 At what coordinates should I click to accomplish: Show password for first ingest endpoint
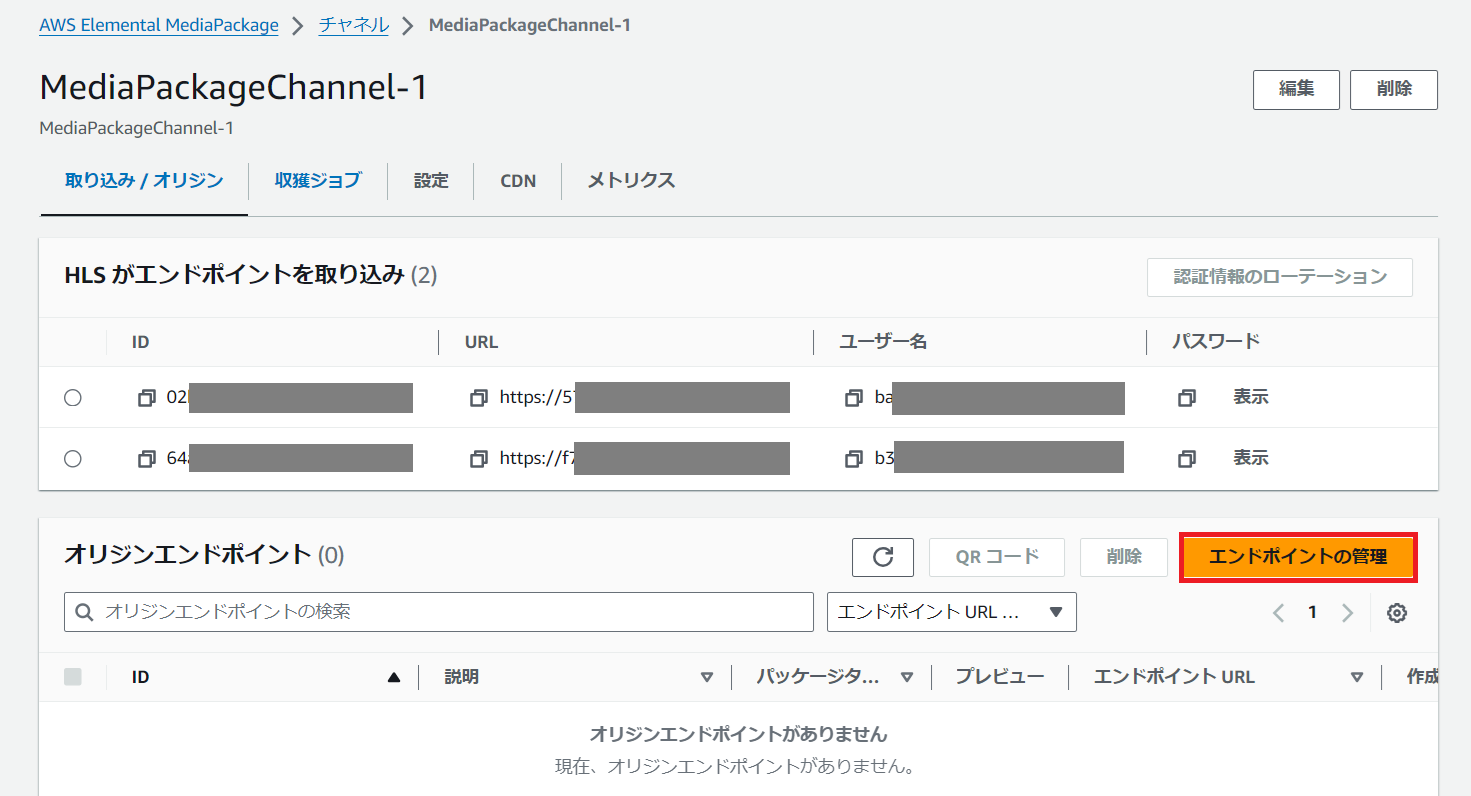click(1250, 397)
